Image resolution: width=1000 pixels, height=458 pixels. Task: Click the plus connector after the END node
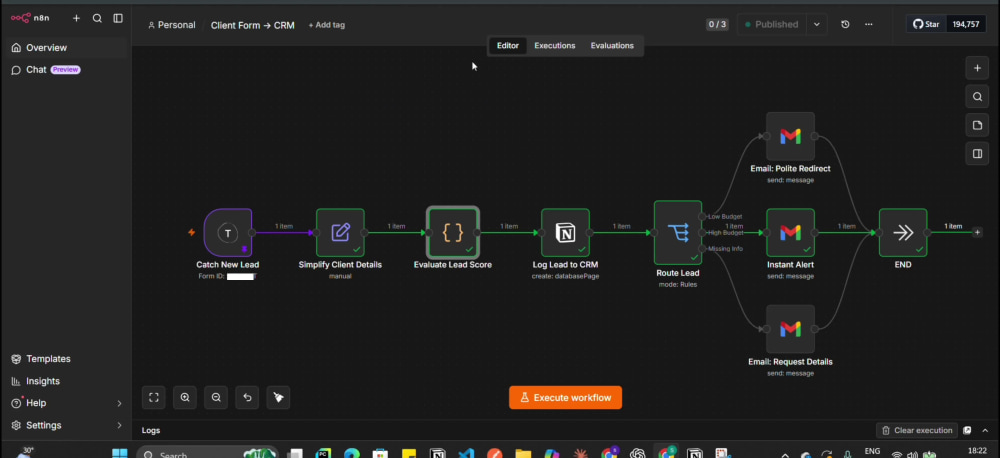click(977, 233)
